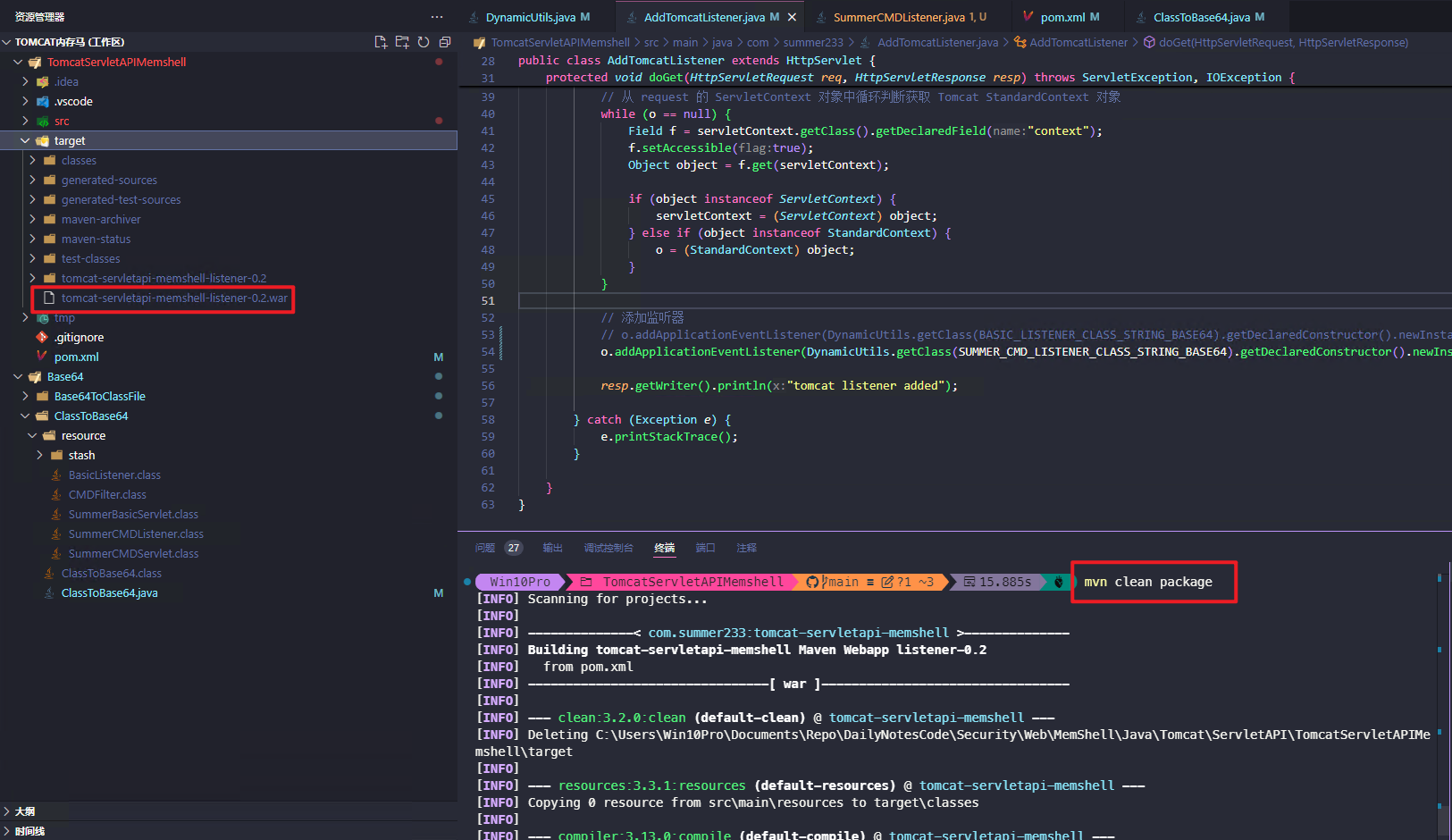Expand the Base64ToClassFile folder
The height and width of the screenshot is (840, 1452).
pos(25,396)
